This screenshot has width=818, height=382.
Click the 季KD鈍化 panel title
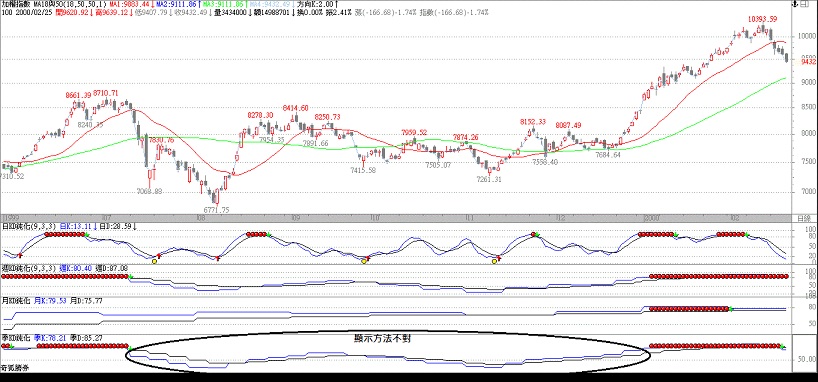[16, 338]
